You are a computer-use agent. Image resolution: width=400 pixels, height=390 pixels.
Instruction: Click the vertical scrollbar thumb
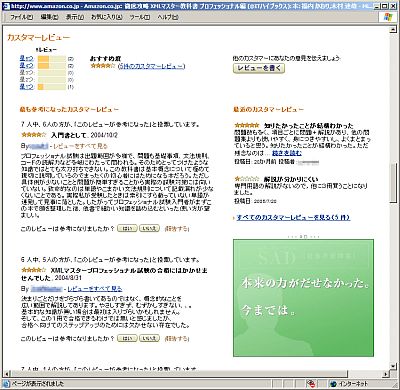(x=393, y=183)
